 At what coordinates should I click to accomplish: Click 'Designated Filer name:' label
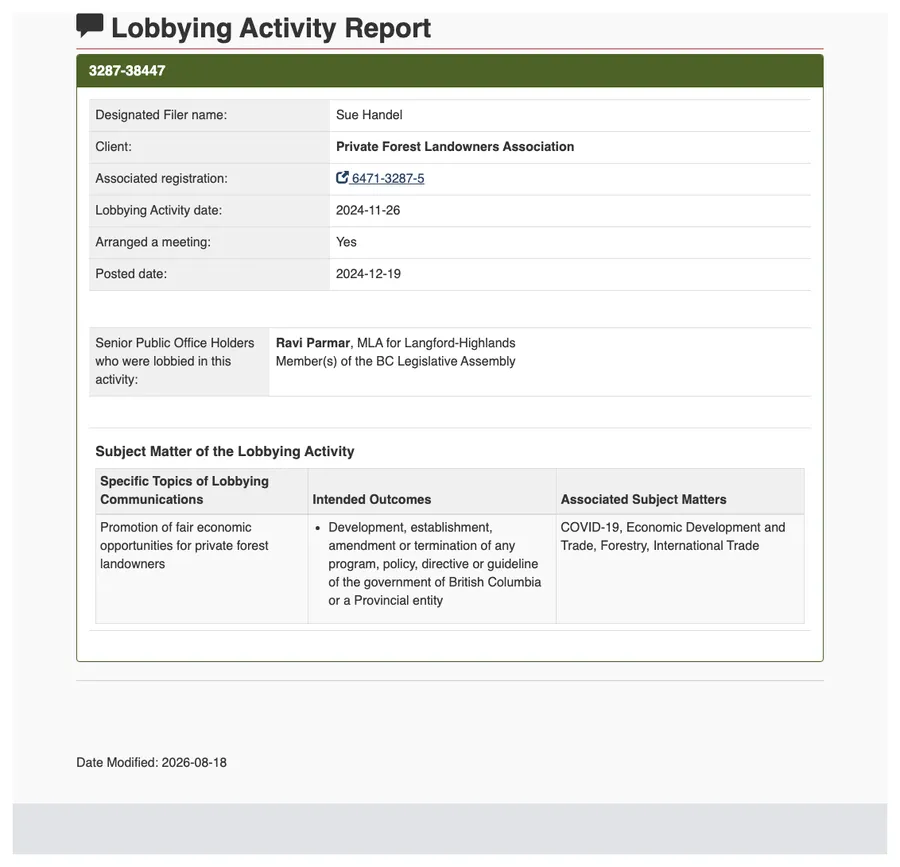point(161,115)
